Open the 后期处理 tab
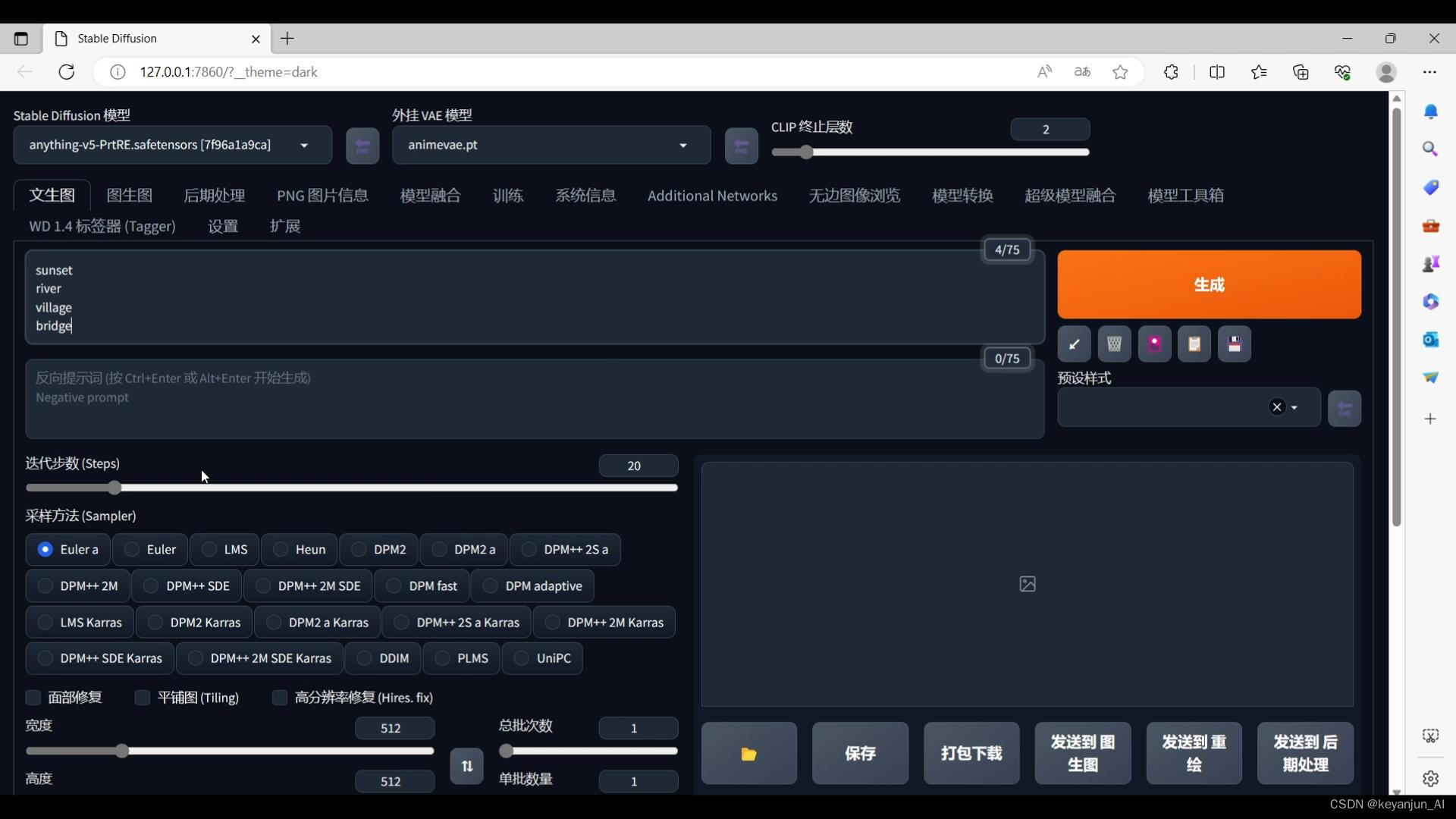The width and height of the screenshot is (1456, 819). click(x=215, y=196)
